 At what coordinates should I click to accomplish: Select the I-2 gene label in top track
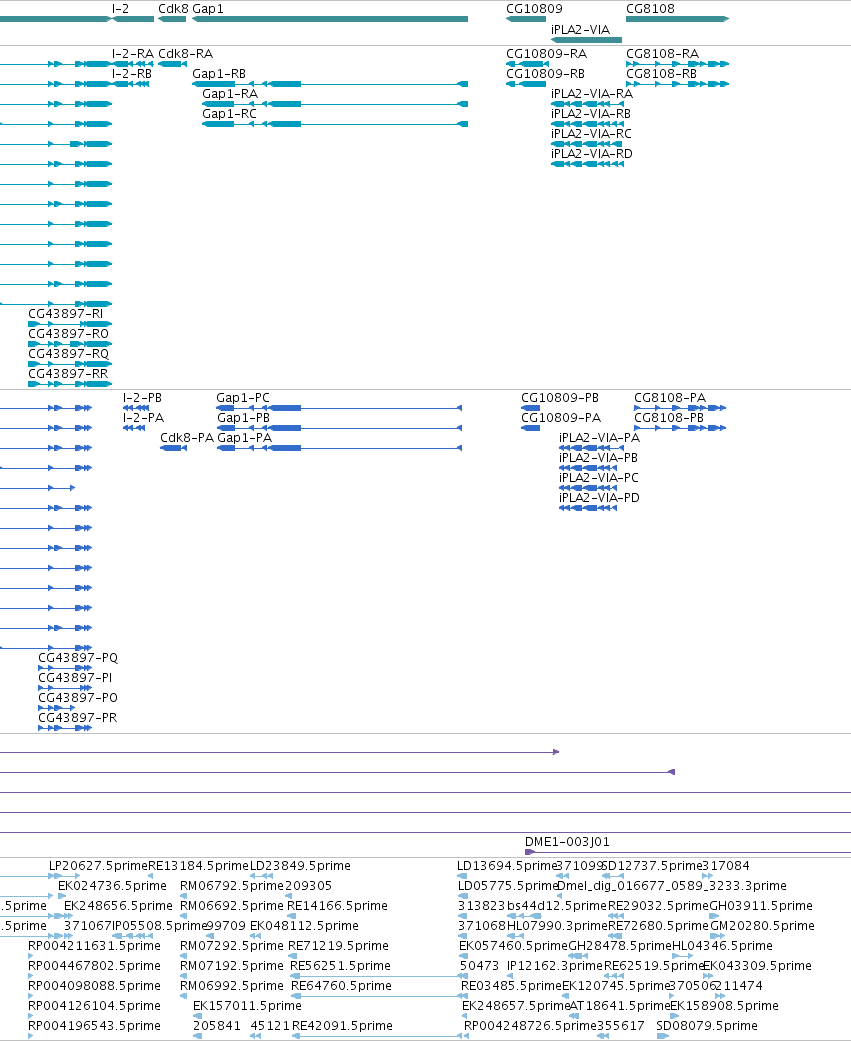click(x=120, y=9)
